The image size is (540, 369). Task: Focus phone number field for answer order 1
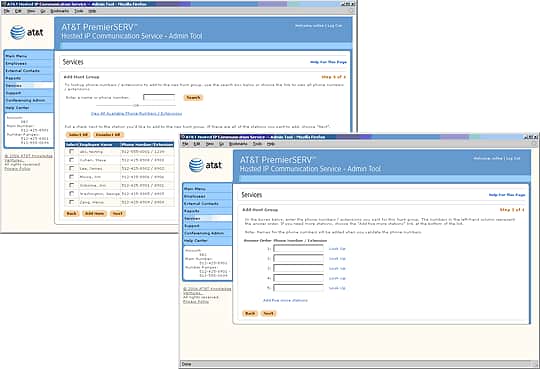[299, 248]
